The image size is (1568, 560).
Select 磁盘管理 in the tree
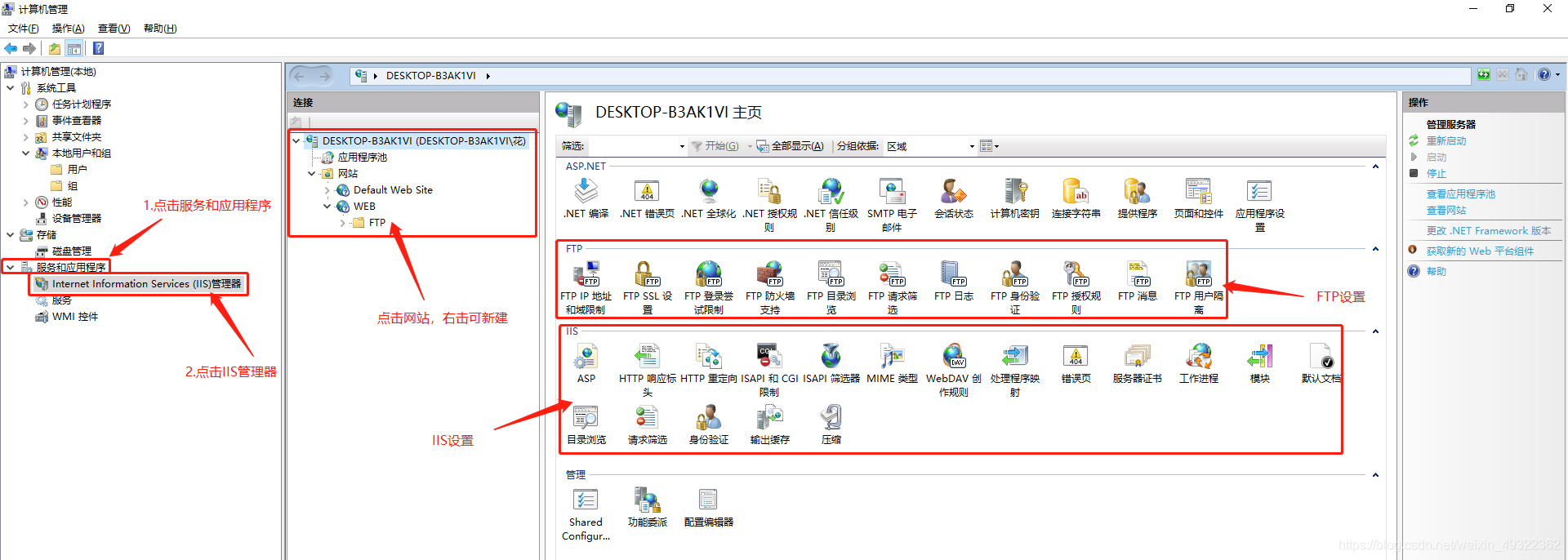pyautogui.click(x=71, y=251)
